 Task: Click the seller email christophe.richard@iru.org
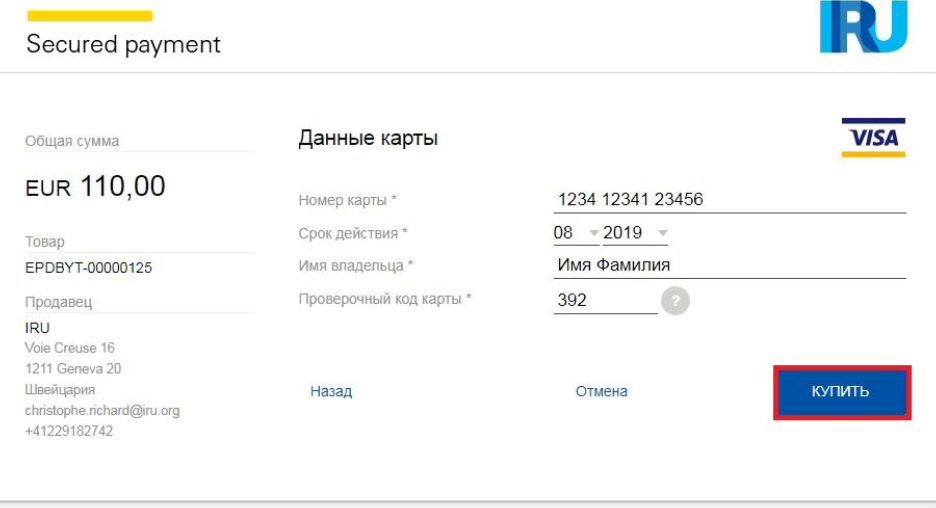coord(102,411)
